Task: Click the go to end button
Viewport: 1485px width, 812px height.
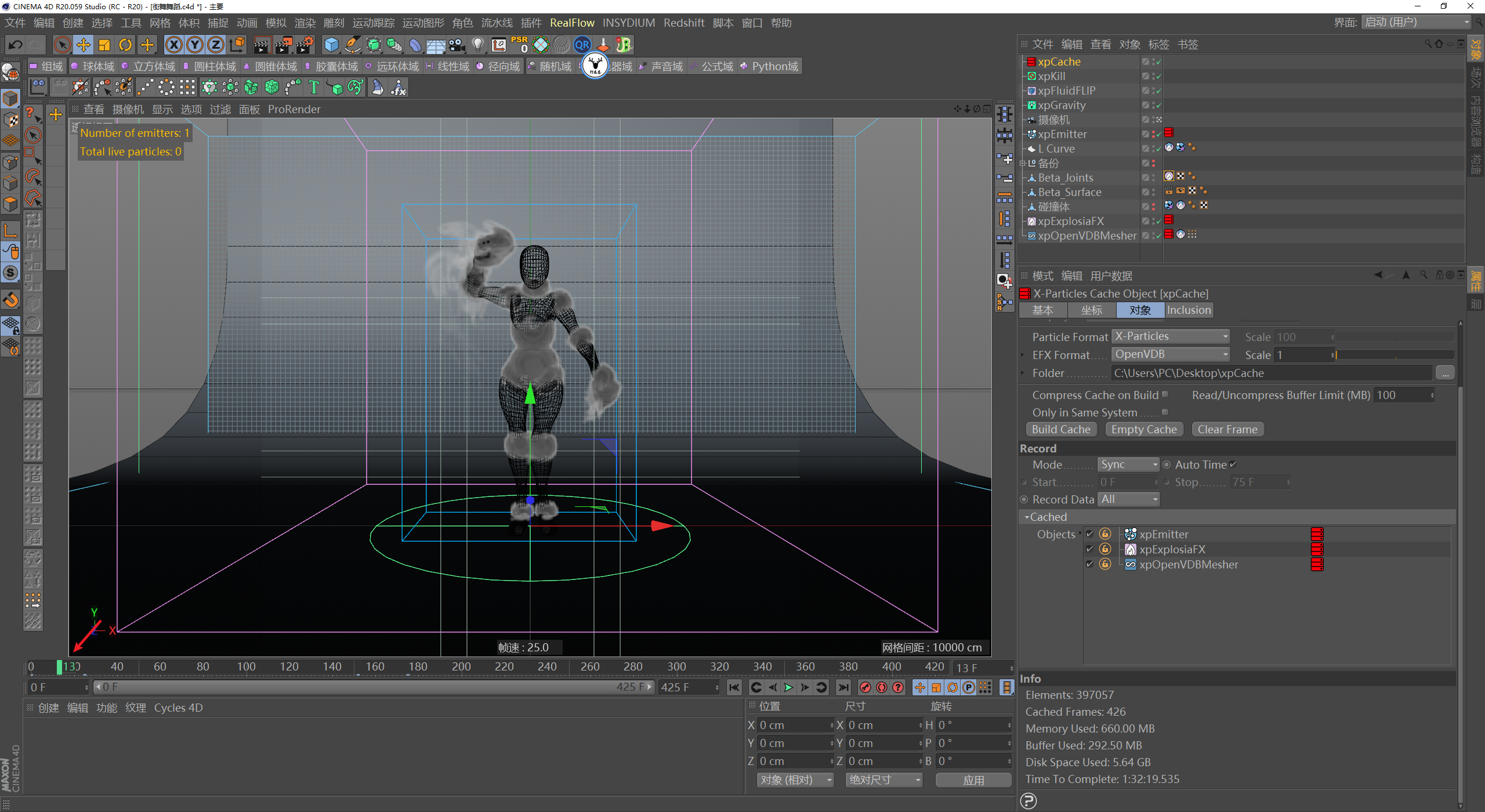Action: coord(843,687)
